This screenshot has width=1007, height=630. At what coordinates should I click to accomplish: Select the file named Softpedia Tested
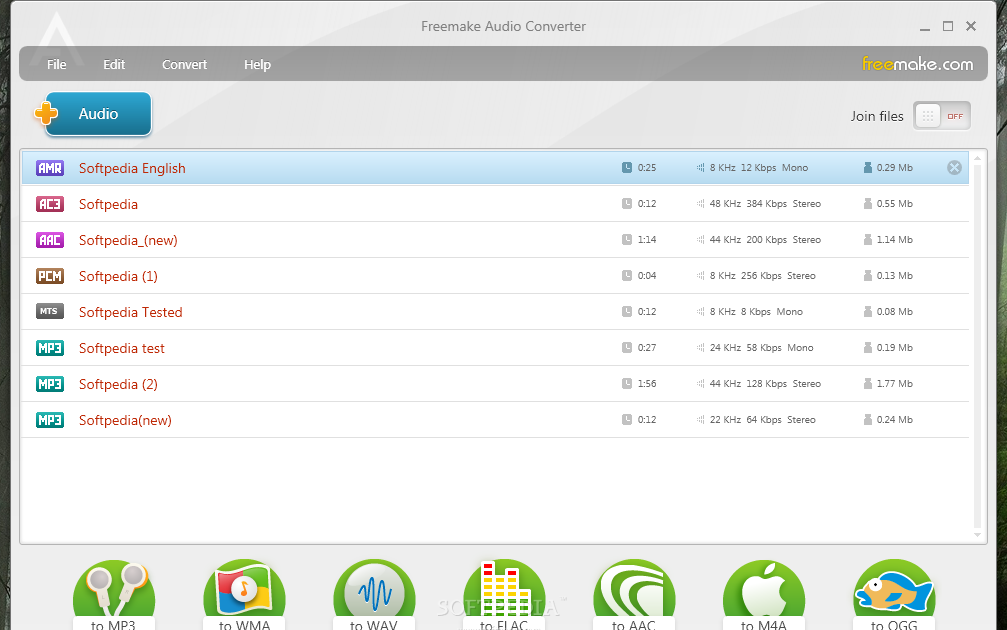(x=131, y=312)
